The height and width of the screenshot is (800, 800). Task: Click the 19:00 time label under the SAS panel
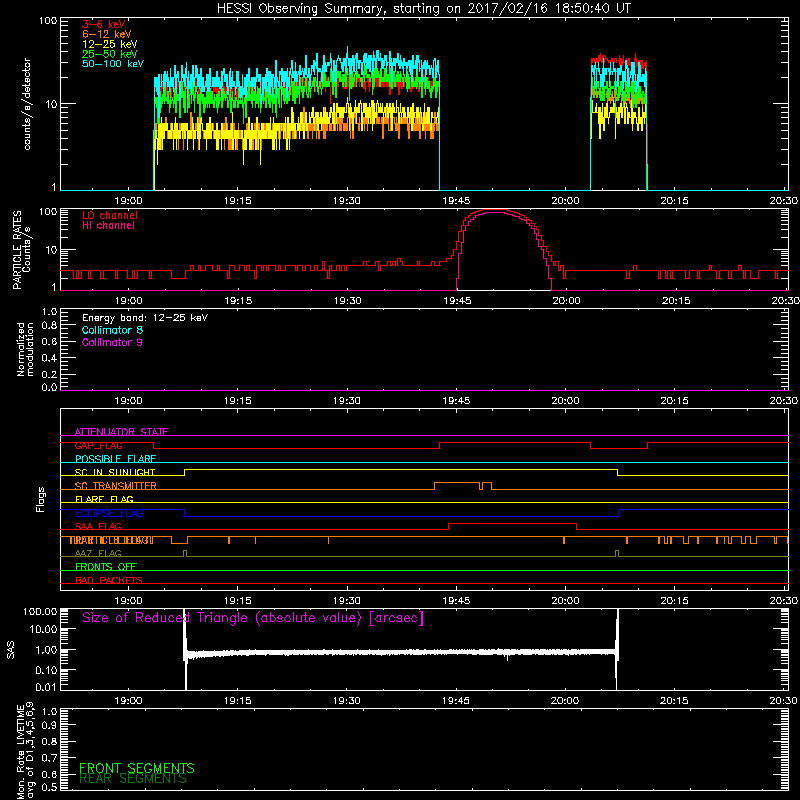point(129,701)
